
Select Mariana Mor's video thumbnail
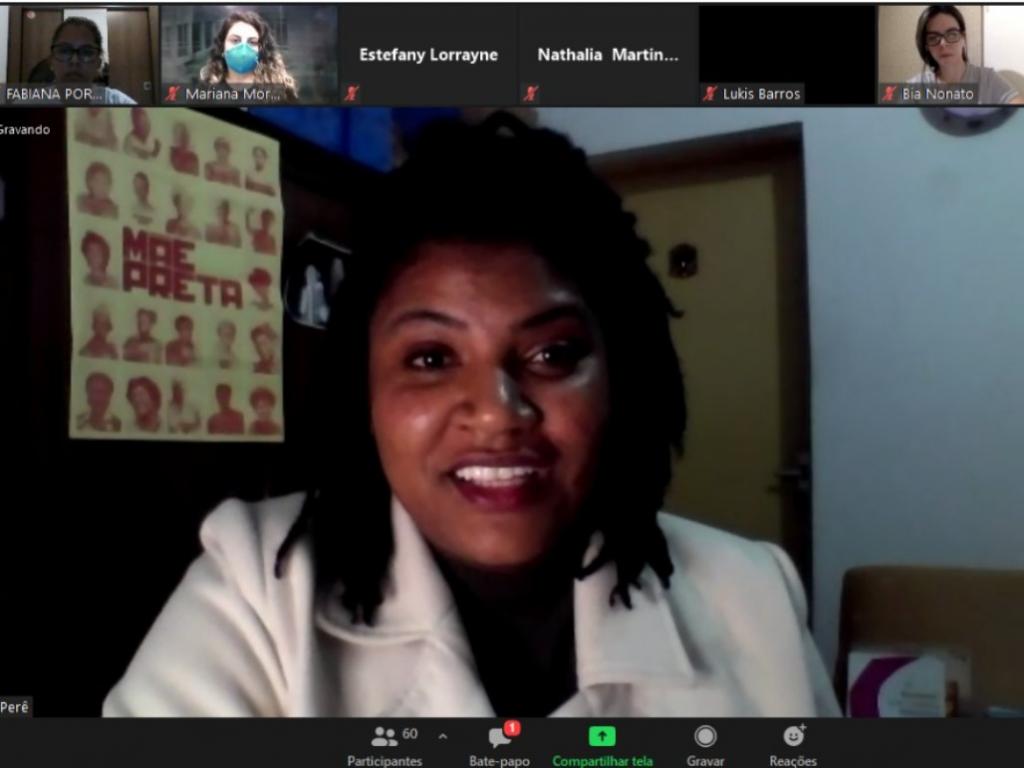[x=249, y=55]
